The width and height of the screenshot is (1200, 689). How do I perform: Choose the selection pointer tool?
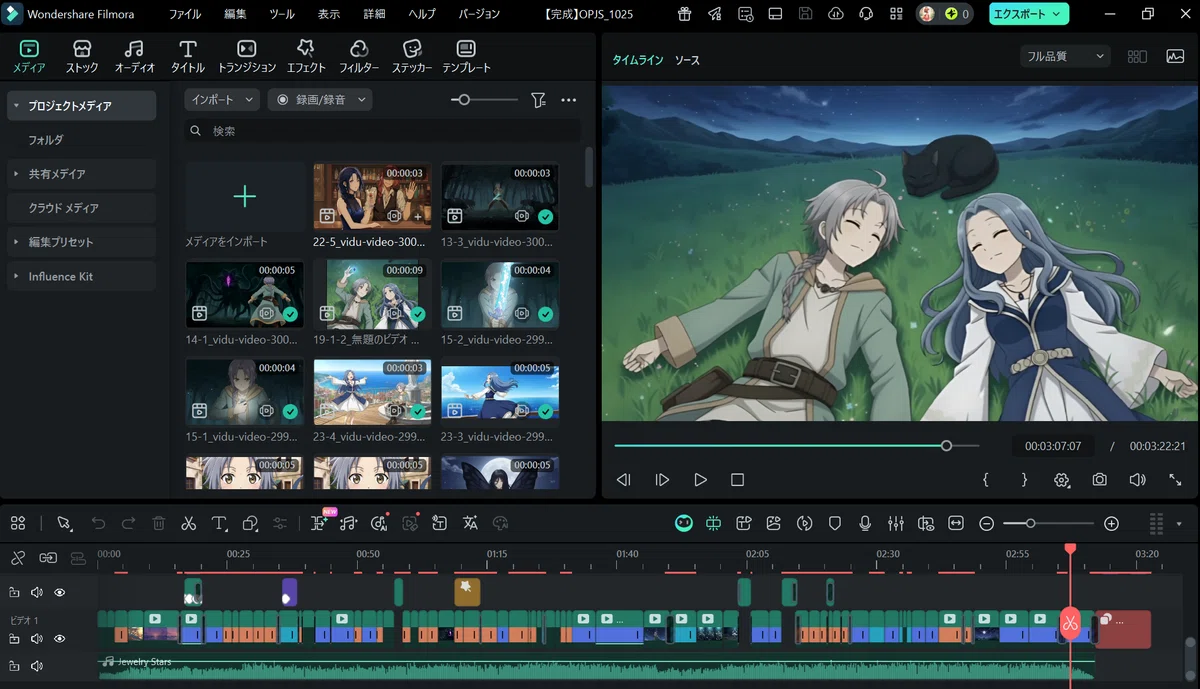tap(65, 523)
